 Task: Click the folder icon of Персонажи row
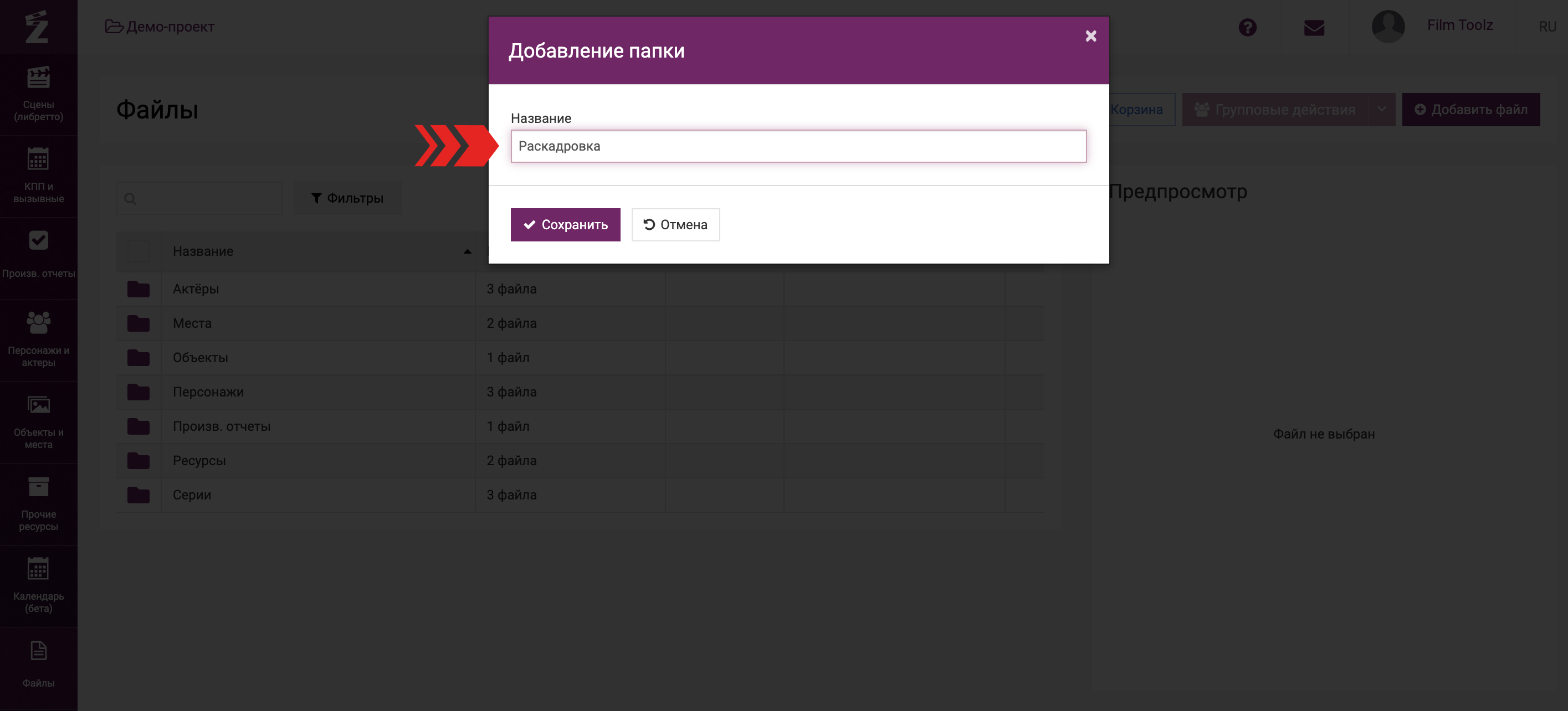click(x=138, y=392)
